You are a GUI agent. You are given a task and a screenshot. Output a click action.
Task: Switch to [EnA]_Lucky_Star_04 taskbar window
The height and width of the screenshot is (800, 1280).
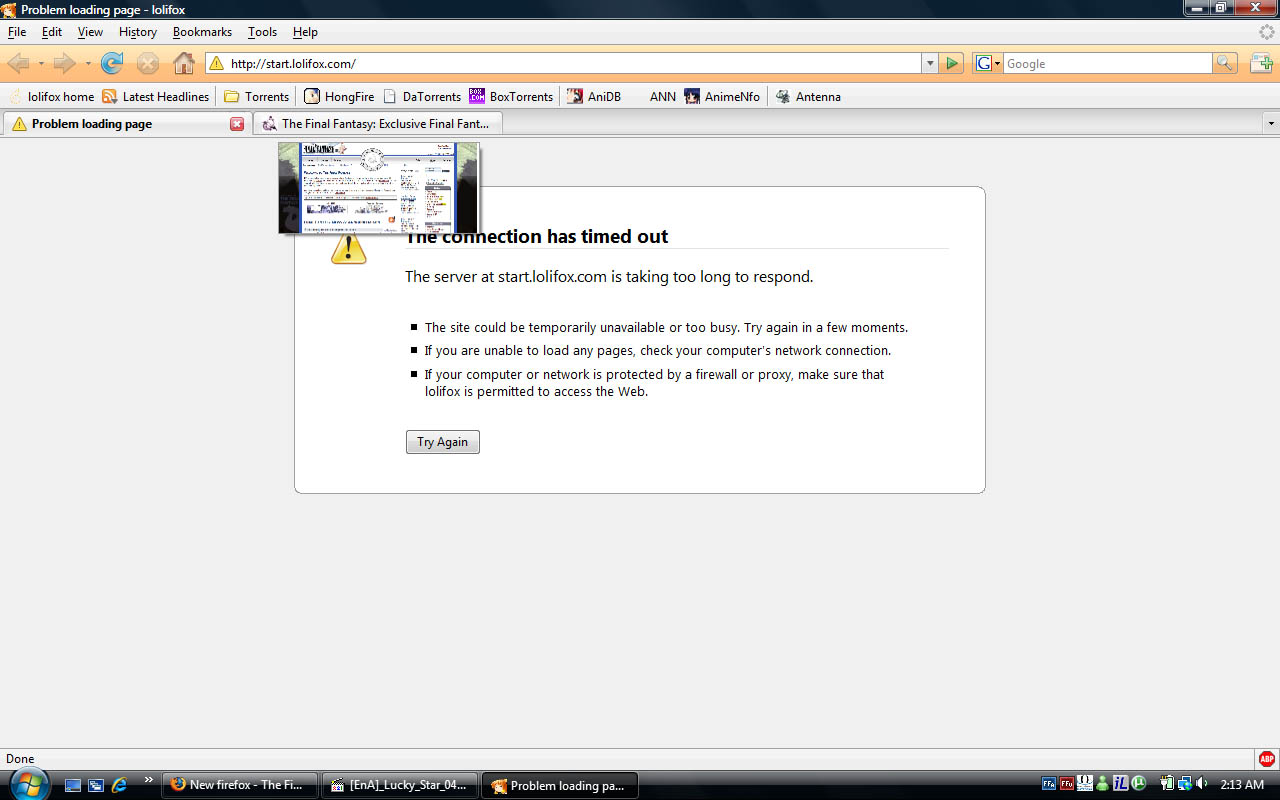click(400, 785)
